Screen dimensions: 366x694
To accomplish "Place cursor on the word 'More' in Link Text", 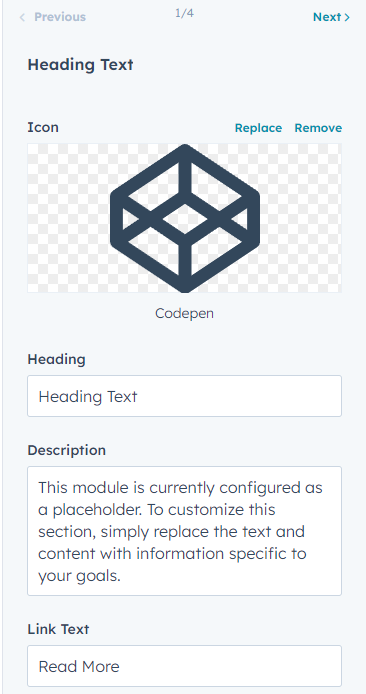I will [102, 666].
